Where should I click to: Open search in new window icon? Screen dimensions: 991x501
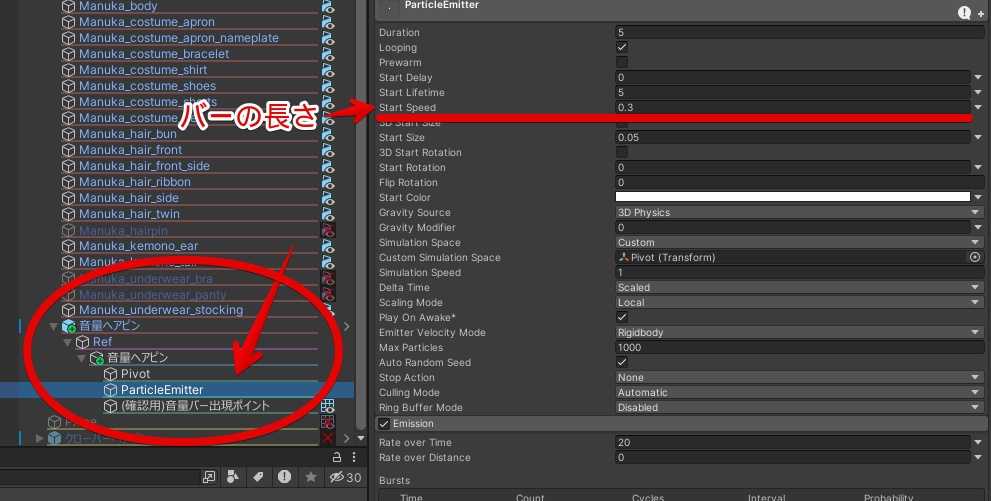click(x=209, y=478)
